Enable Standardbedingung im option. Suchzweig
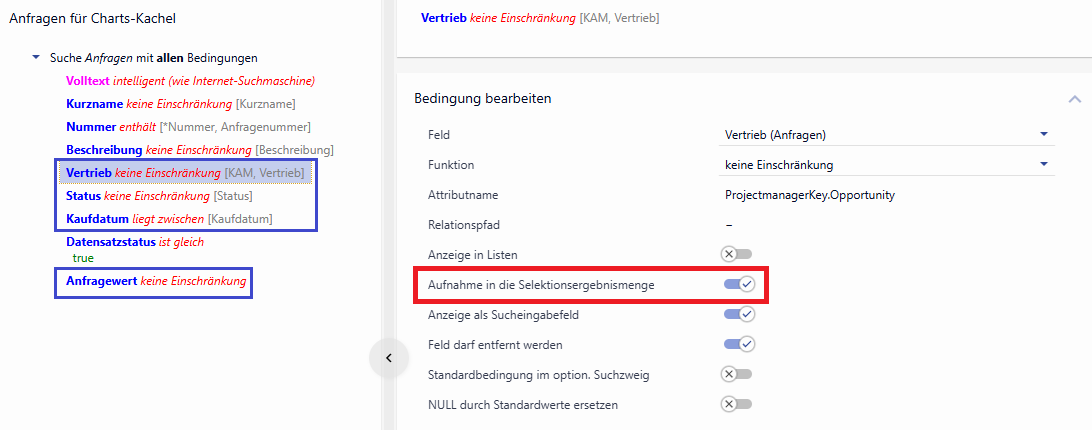 (738, 374)
